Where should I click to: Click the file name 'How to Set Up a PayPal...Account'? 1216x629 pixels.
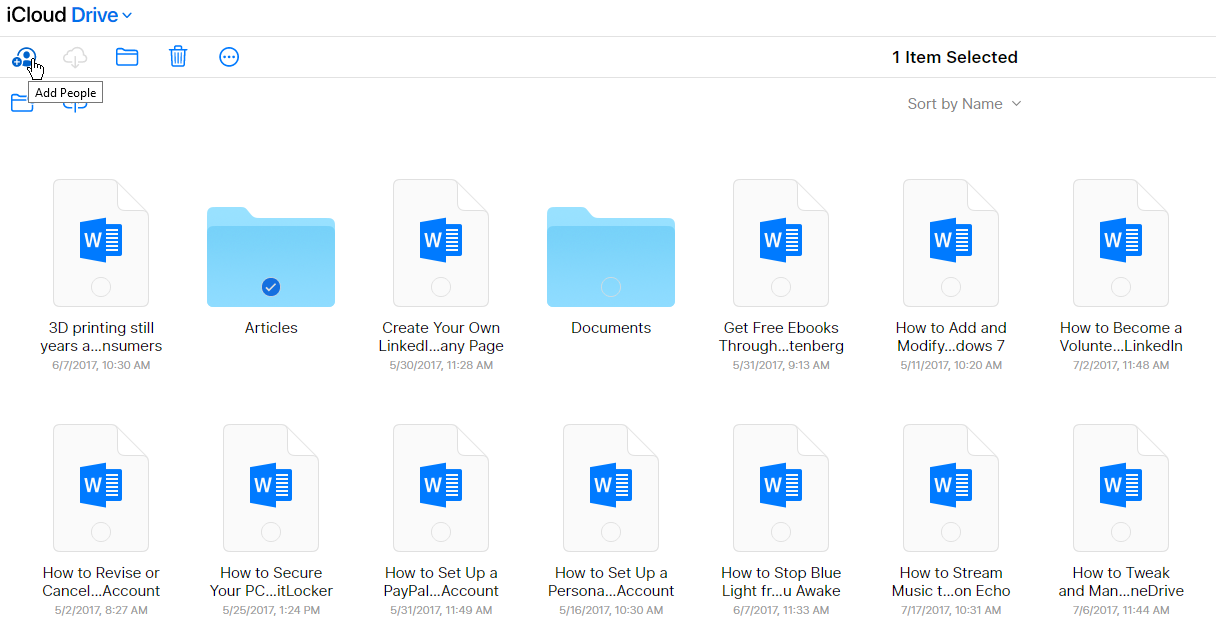pos(441,582)
